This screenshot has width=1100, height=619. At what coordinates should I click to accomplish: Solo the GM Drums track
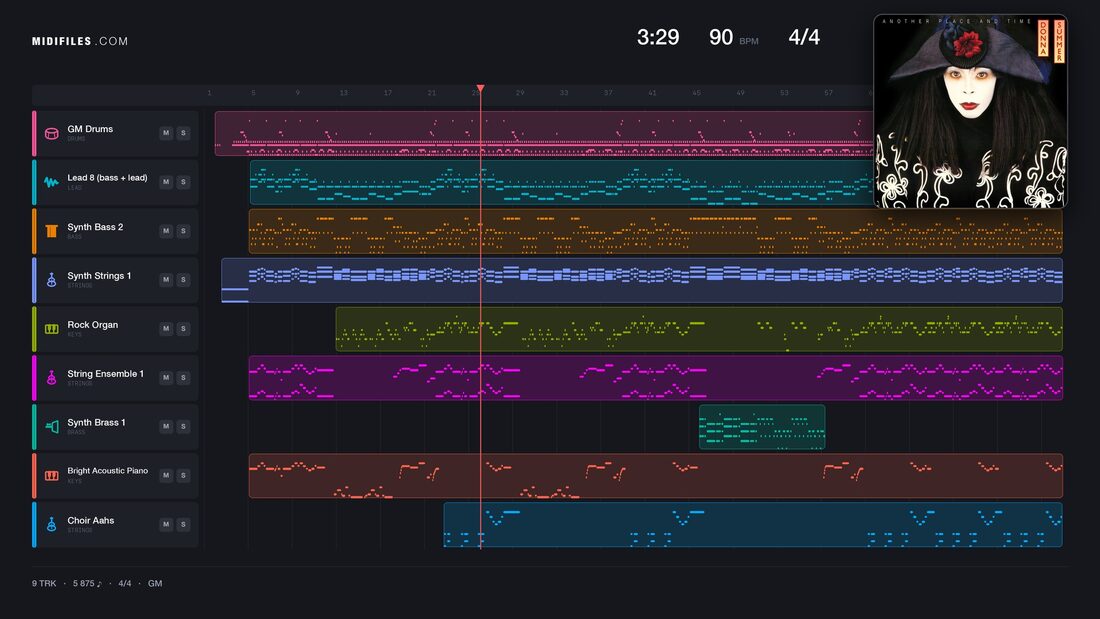(x=183, y=133)
